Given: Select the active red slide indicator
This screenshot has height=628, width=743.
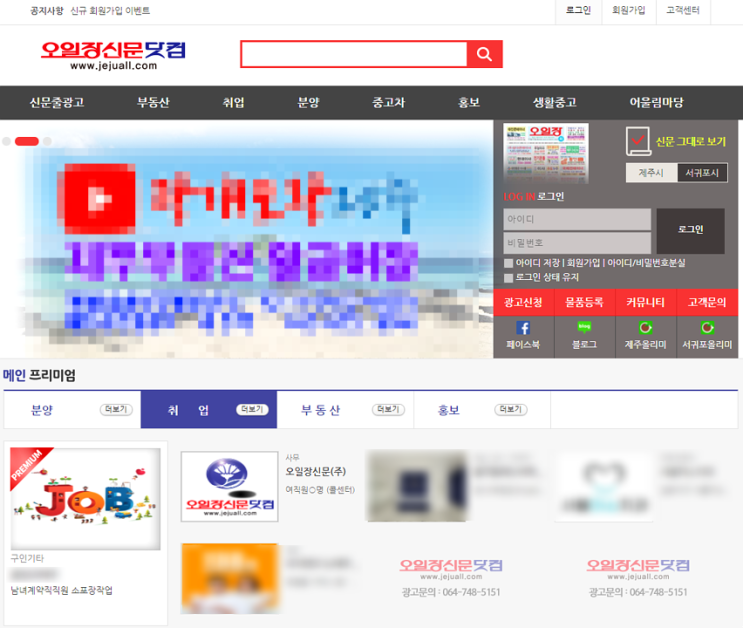Looking at the screenshot, I should click(x=27, y=141).
